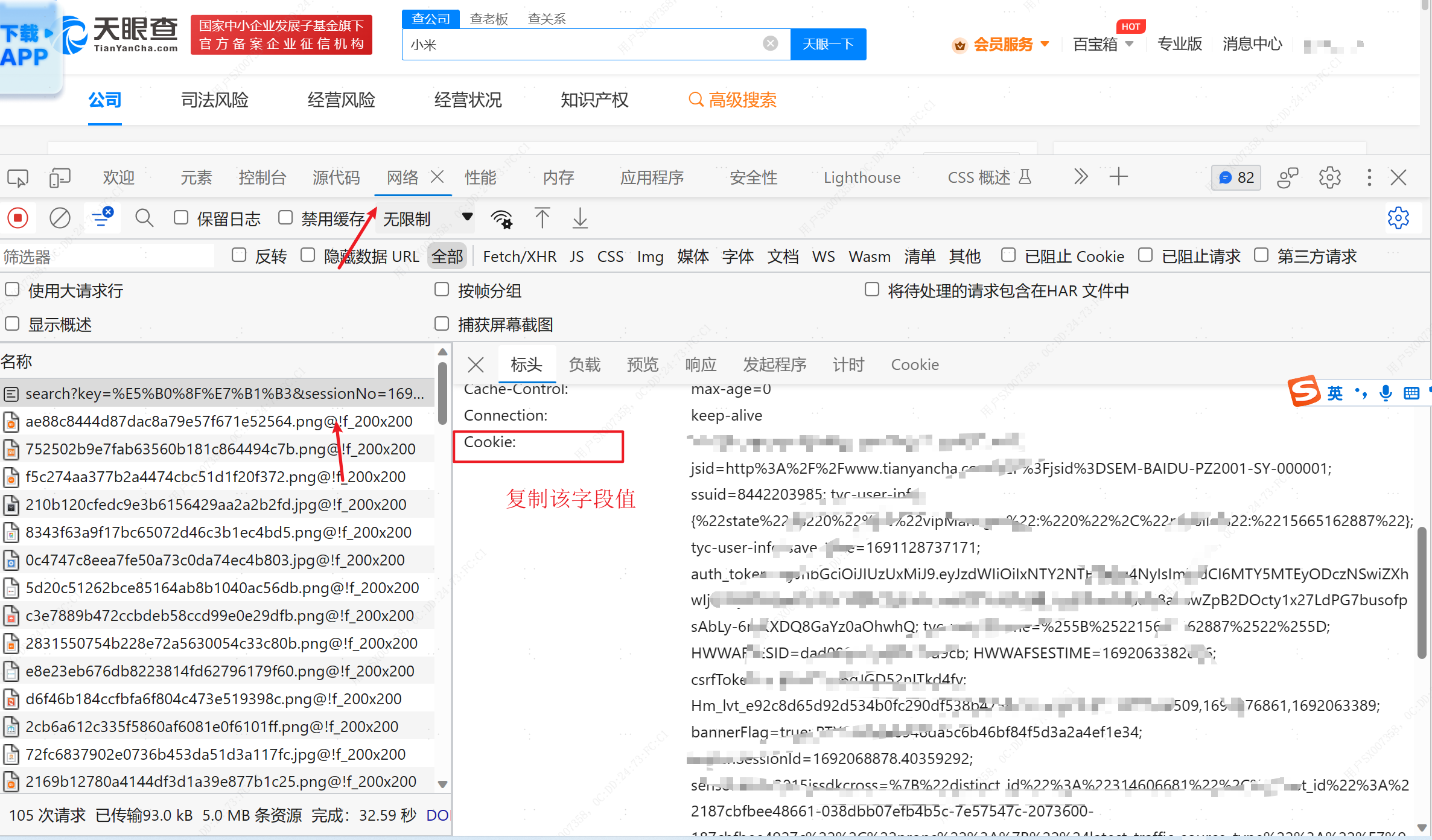This screenshot has height=840, width=1432.
Task: Open DevTools more options menu
Action: [x=1369, y=177]
